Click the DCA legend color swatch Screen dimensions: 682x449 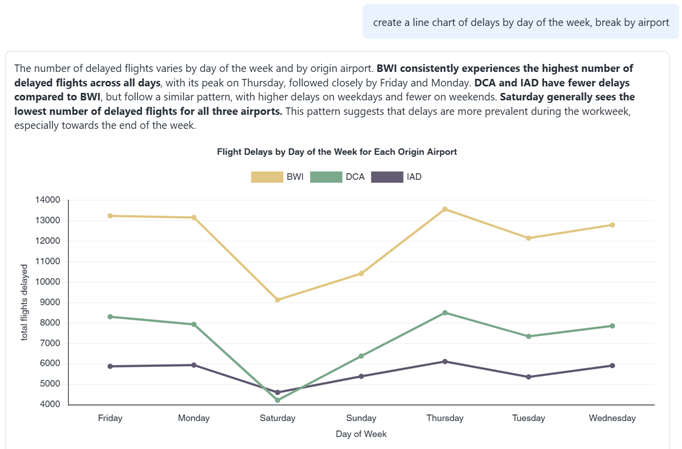click(326, 177)
